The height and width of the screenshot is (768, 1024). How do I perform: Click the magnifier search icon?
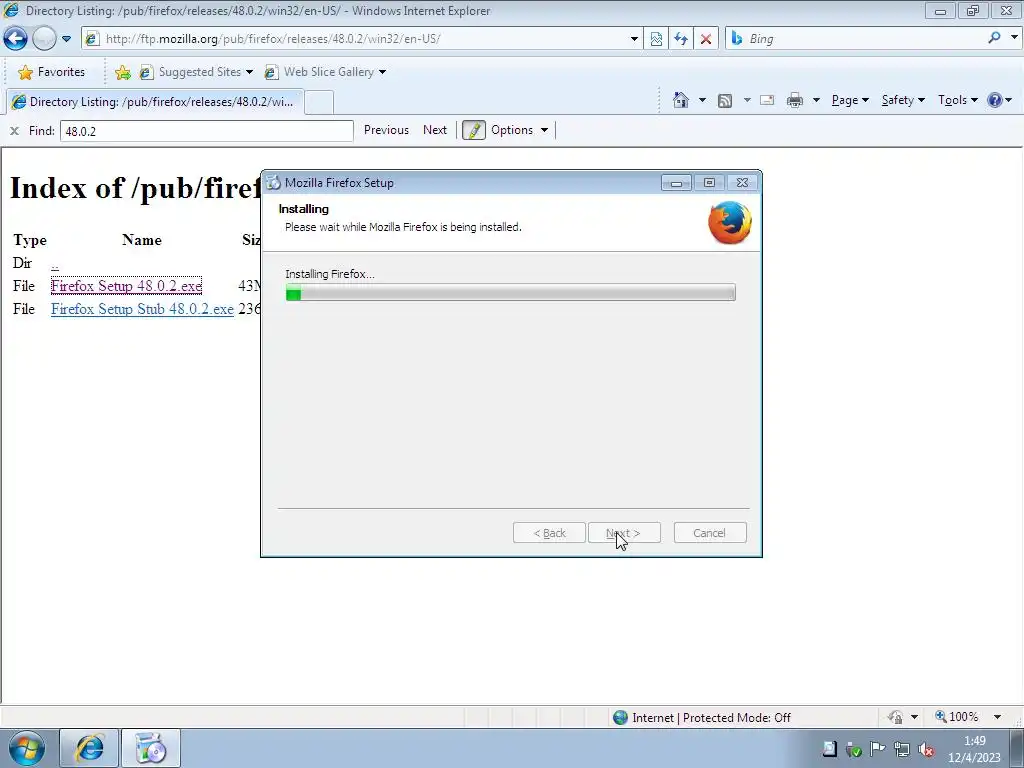point(994,38)
